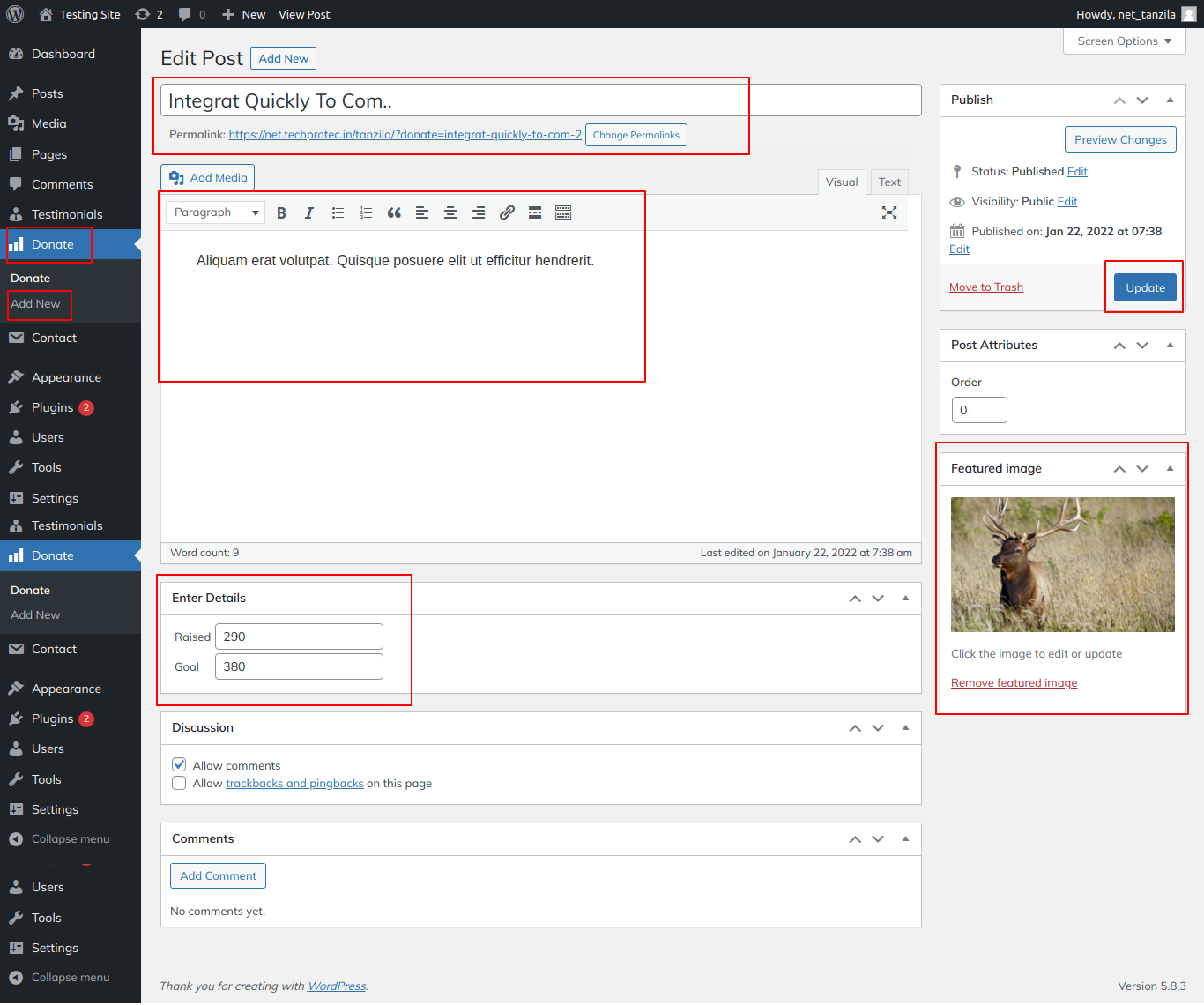Click the post title input field
This screenshot has width=1204, height=1005.
pos(541,100)
